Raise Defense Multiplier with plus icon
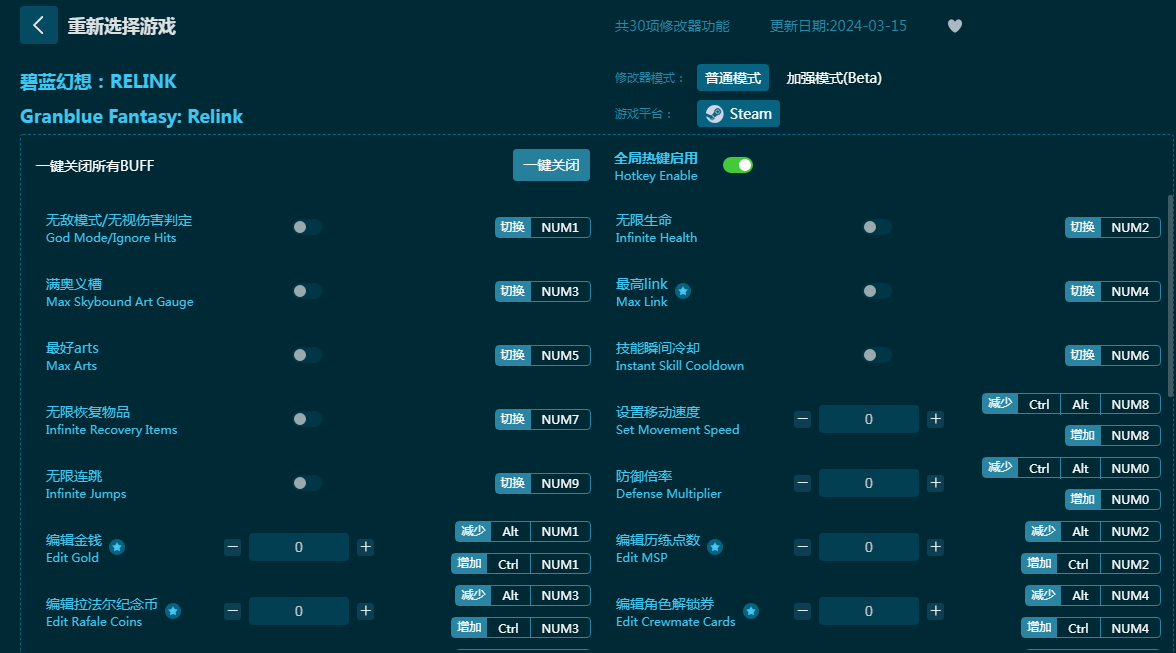Viewport: 1176px width, 653px height. (935, 483)
